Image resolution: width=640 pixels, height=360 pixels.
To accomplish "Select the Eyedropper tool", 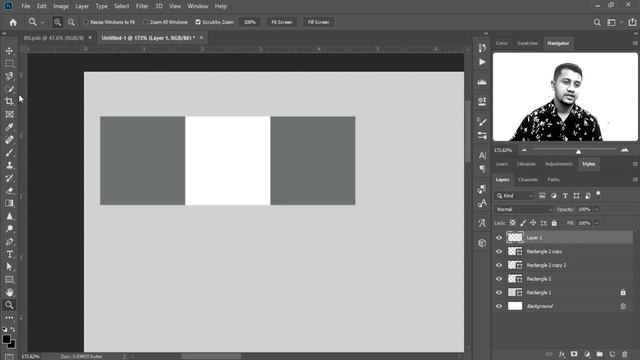I will click(x=9, y=127).
